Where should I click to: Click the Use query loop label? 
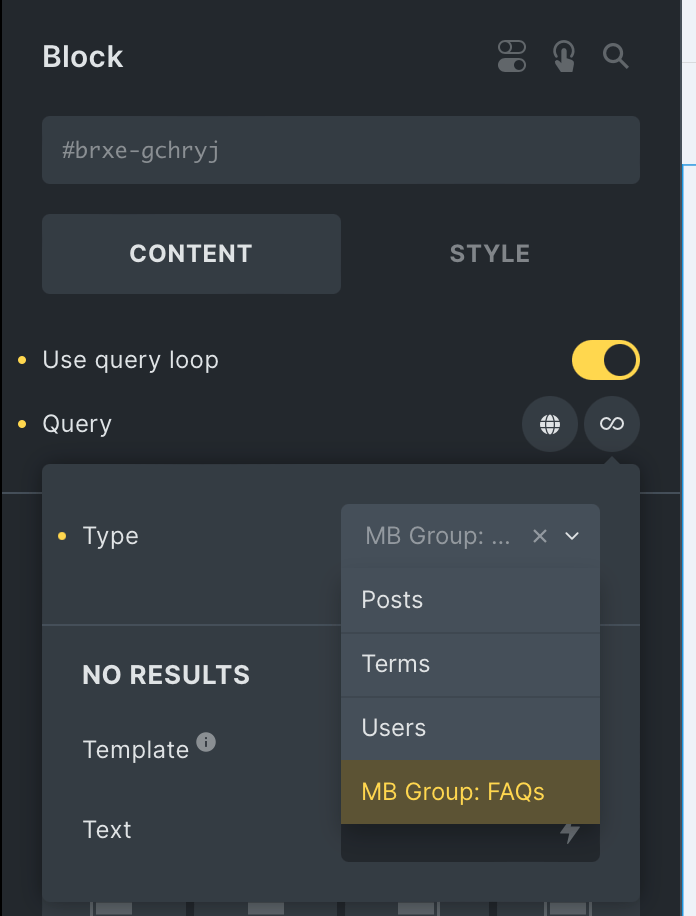(130, 360)
